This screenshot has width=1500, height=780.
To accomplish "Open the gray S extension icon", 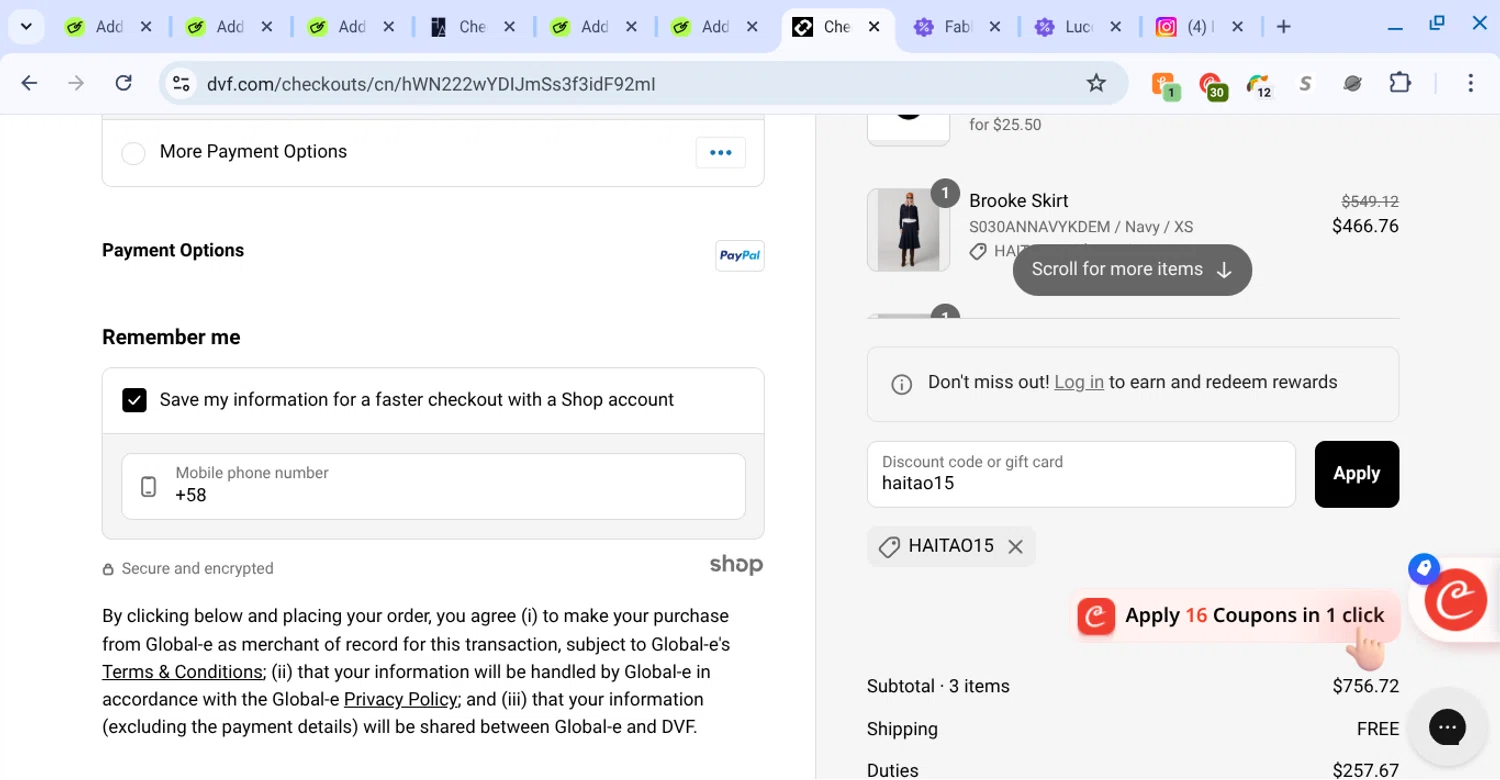I will [x=1305, y=84].
